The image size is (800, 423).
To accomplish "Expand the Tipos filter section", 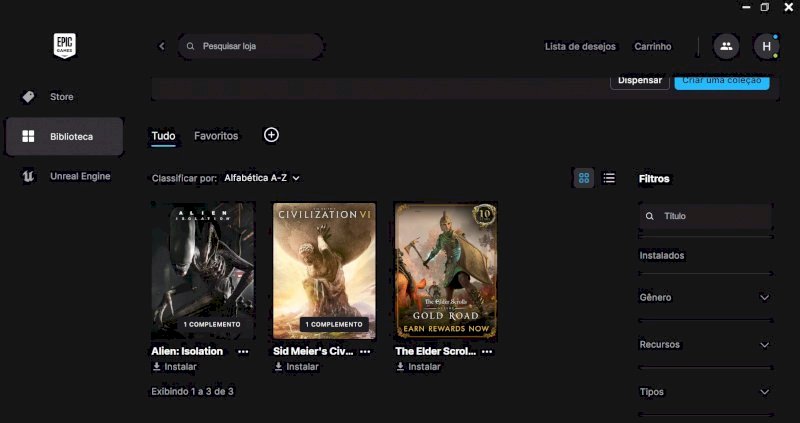I will 705,392.
